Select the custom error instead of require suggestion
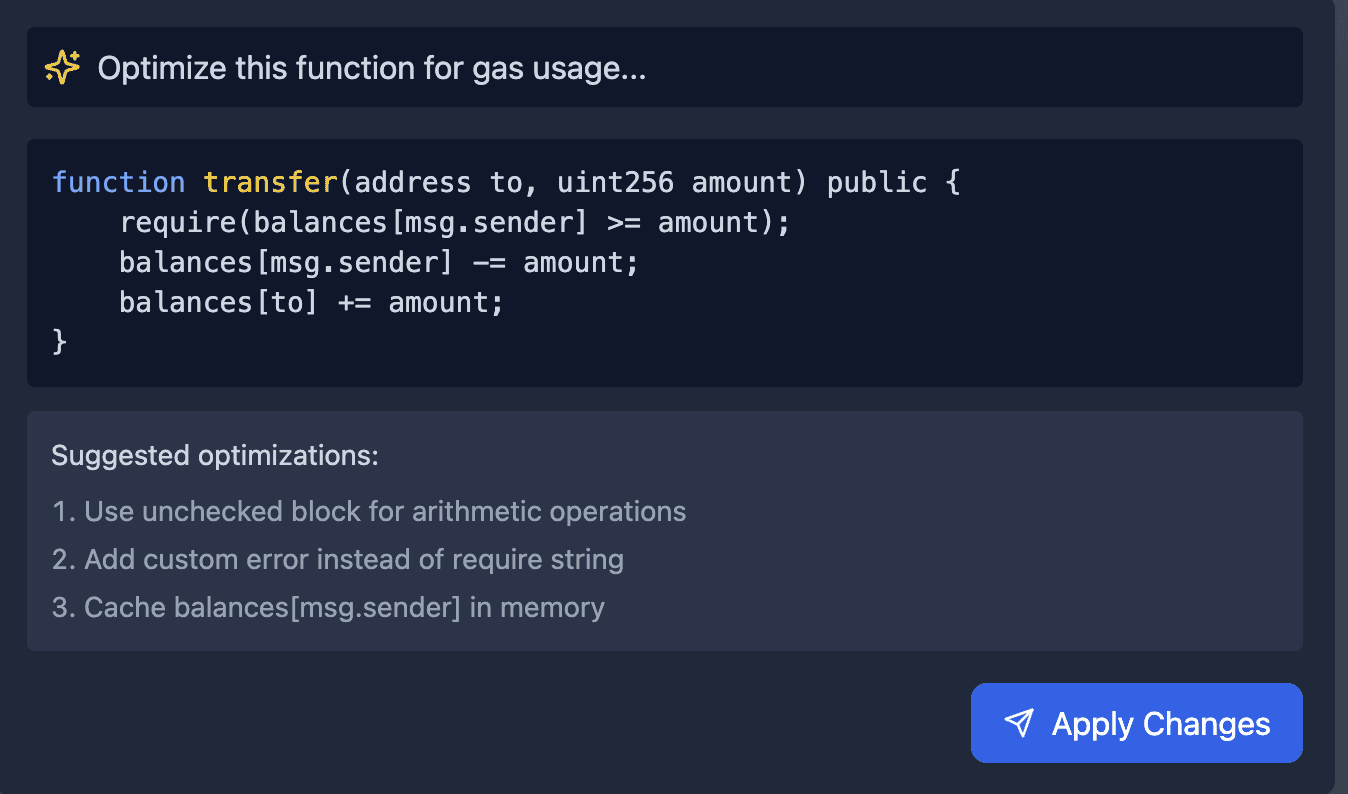This screenshot has height=794, width=1348. pos(338,559)
